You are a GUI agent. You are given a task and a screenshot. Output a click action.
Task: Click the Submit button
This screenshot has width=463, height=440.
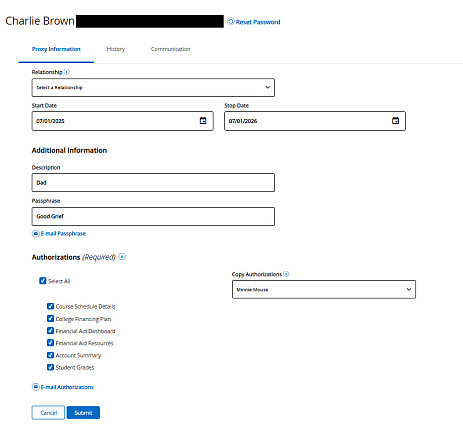[83, 413]
